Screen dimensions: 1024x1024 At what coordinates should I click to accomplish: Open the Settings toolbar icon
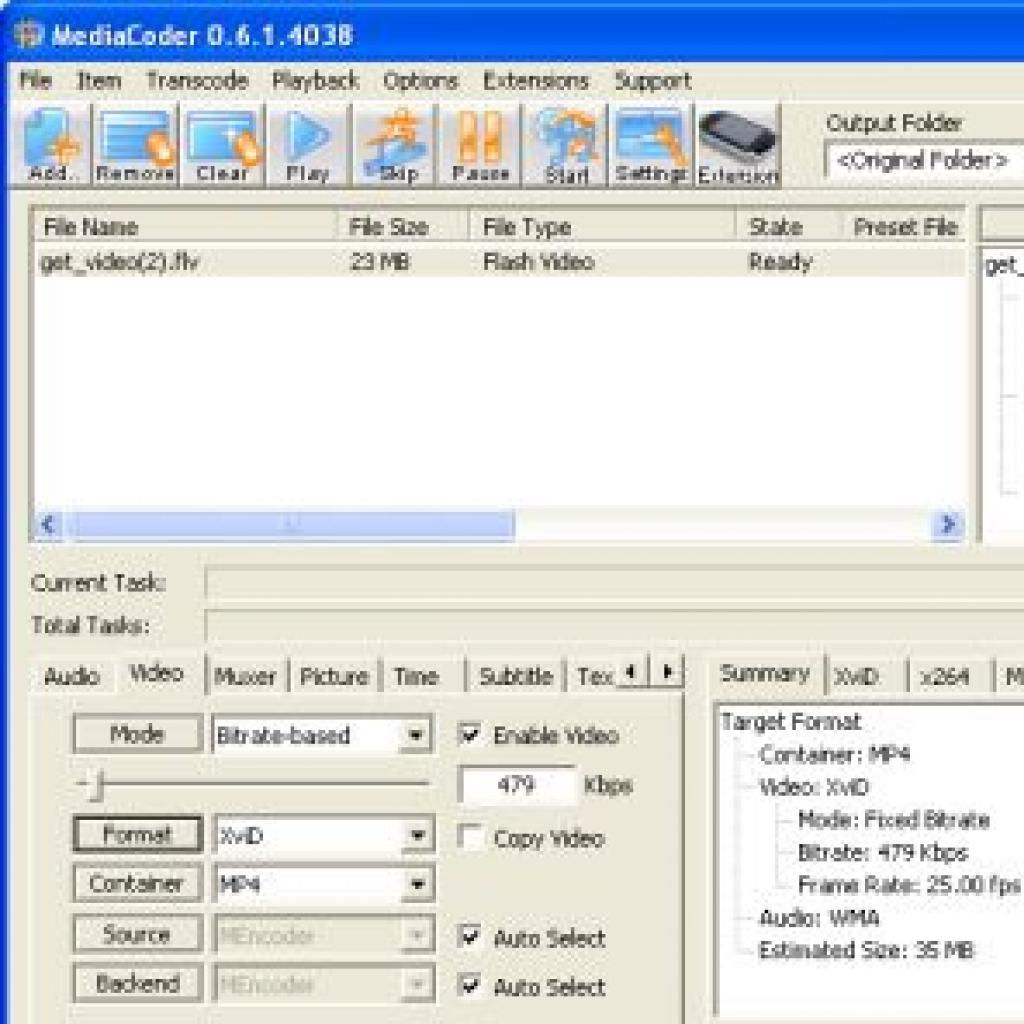click(x=651, y=146)
